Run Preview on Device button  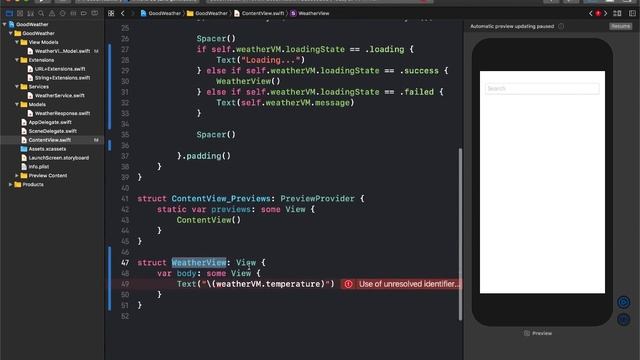(623, 320)
